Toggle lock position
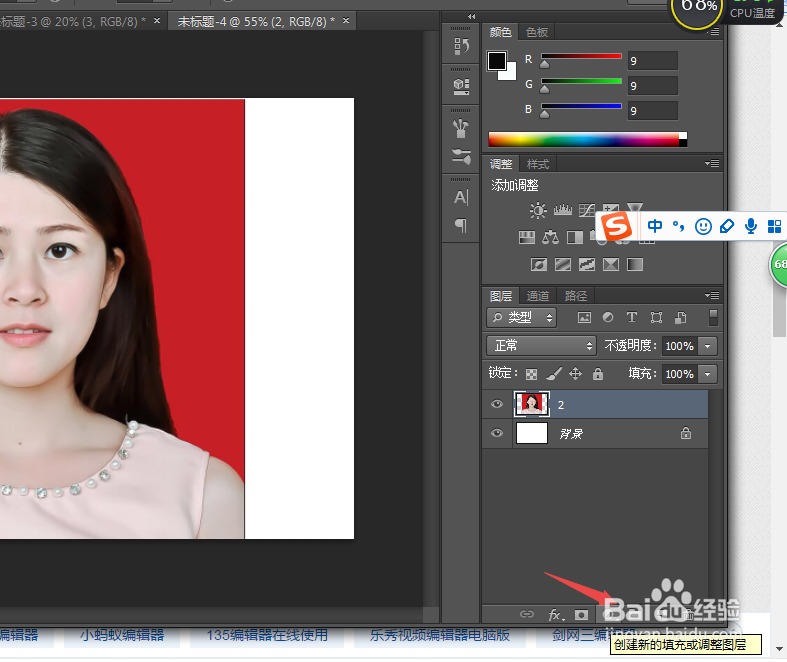 [575, 373]
